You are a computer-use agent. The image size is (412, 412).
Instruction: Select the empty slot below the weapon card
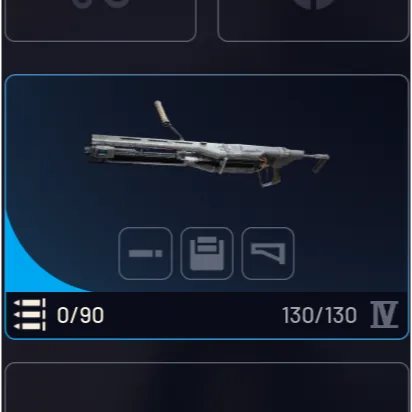(x=207, y=387)
